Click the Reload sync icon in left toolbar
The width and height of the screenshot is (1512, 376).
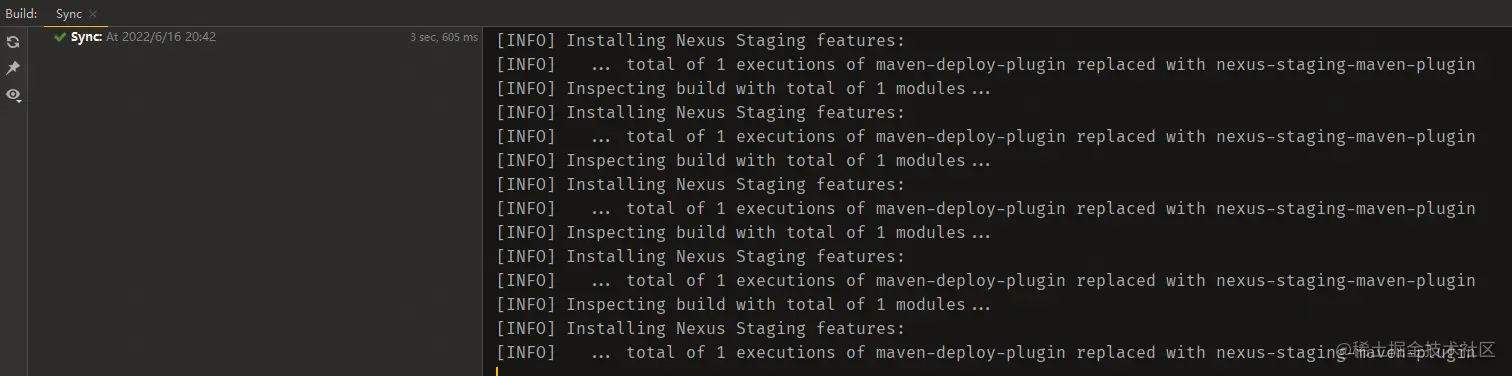pyautogui.click(x=13, y=42)
